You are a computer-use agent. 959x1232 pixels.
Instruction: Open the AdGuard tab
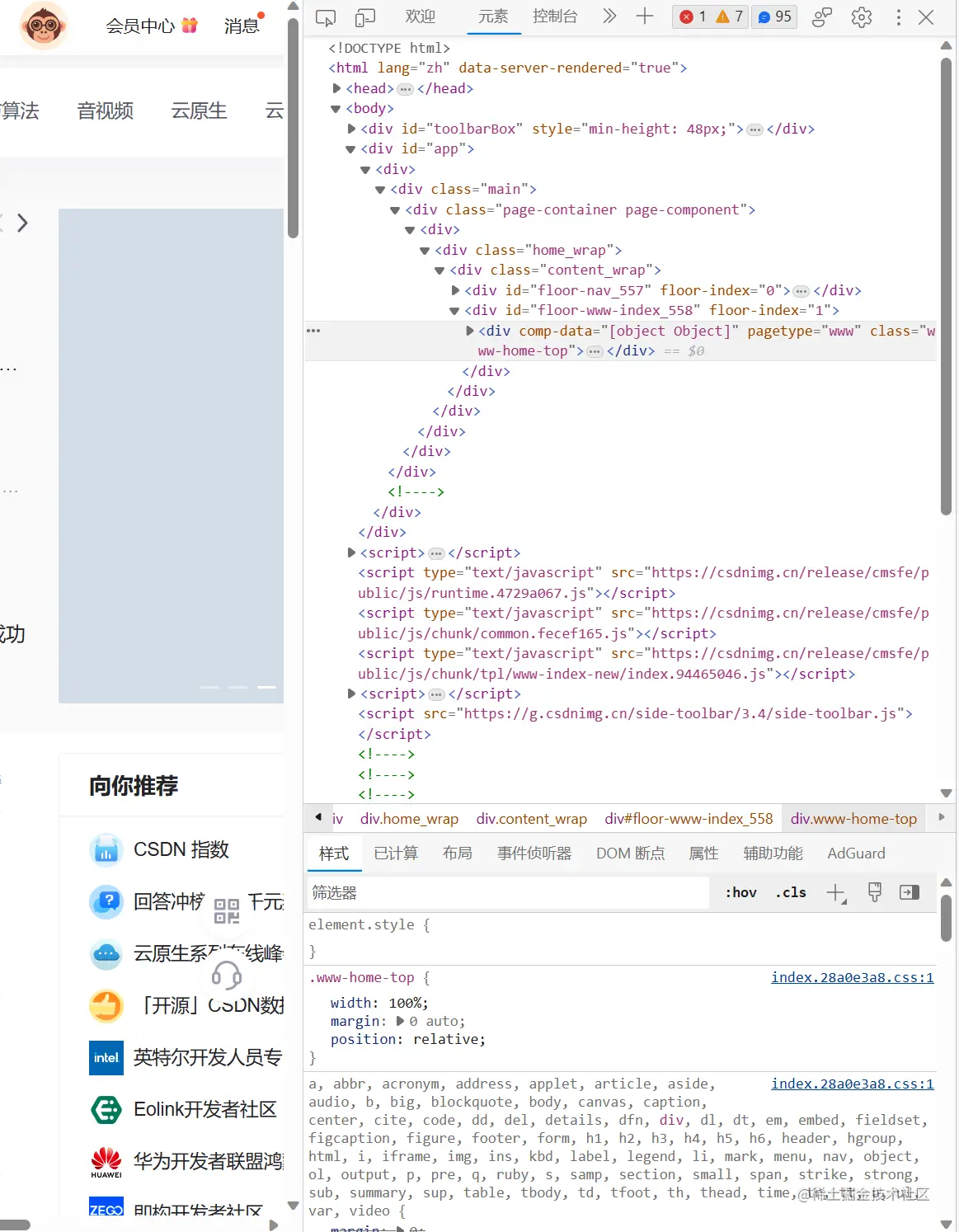click(x=856, y=853)
